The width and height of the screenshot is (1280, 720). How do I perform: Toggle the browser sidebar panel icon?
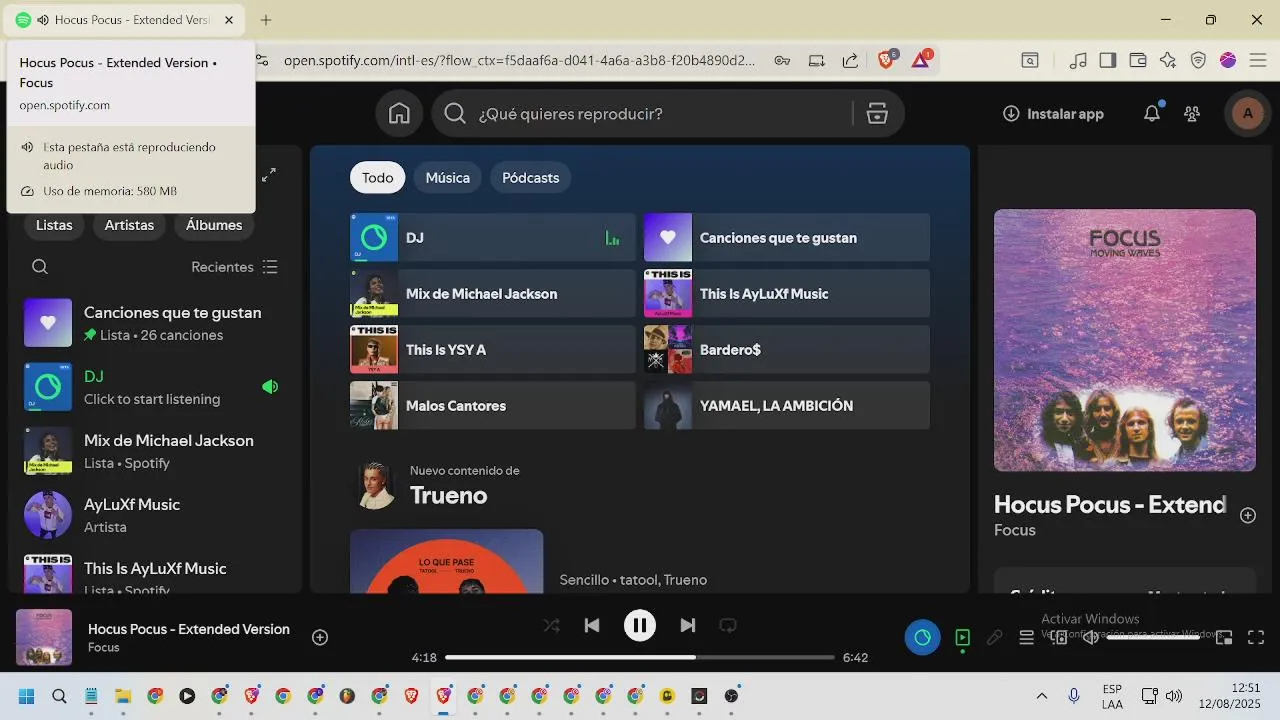(x=1107, y=60)
